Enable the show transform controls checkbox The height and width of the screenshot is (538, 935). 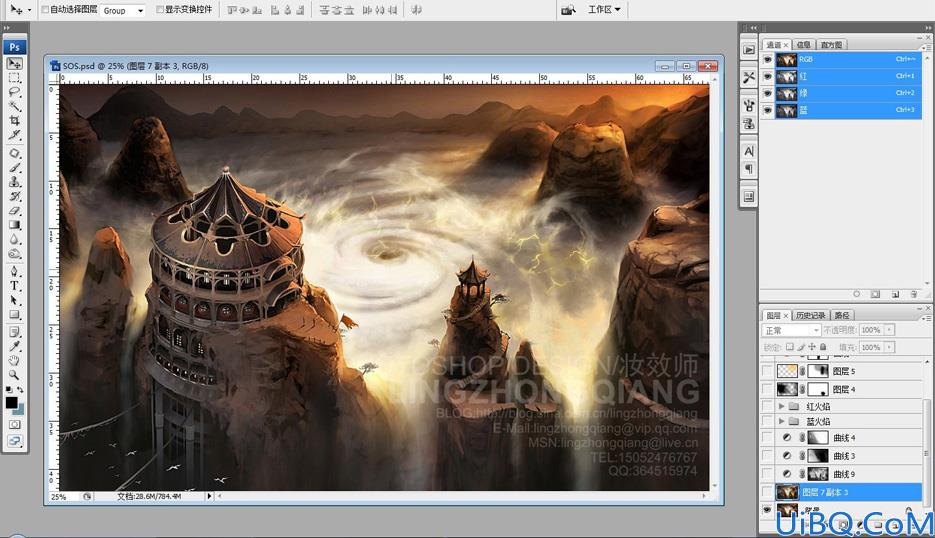point(159,10)
